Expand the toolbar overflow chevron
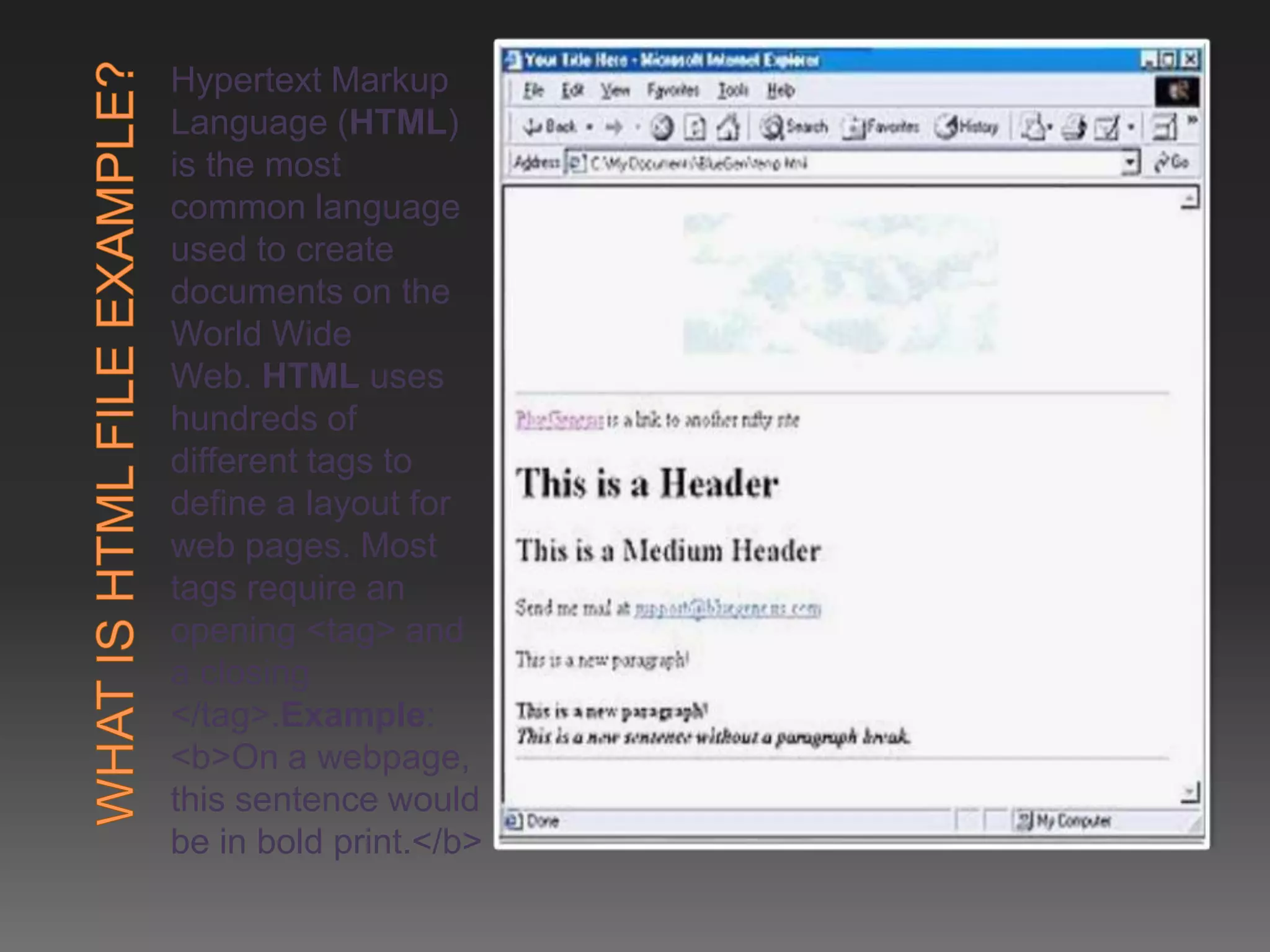Viewport: 1270px width, 952px height. tap(1192, 120)
